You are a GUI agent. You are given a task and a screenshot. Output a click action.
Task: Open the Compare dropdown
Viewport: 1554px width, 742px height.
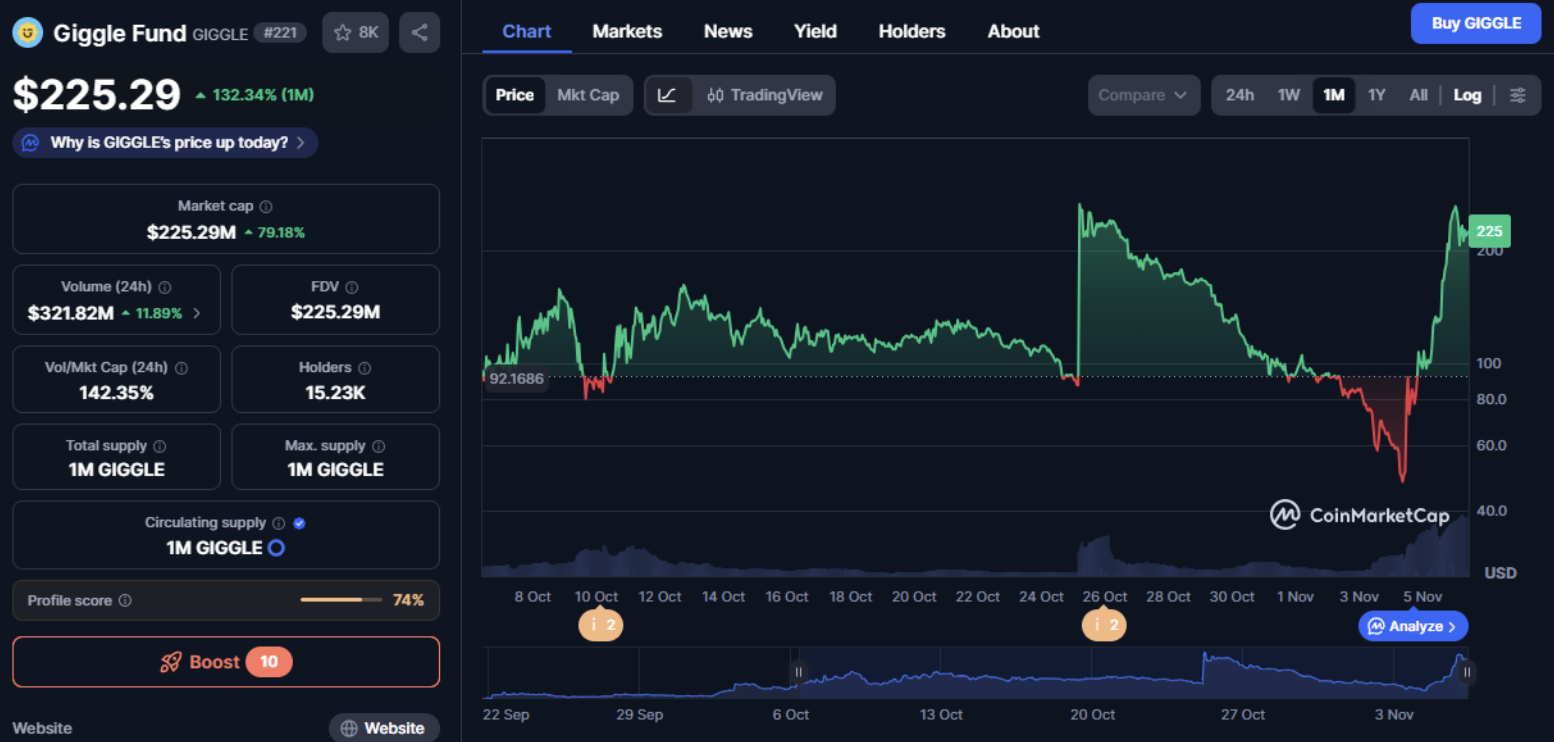(x=1143, y=95)
